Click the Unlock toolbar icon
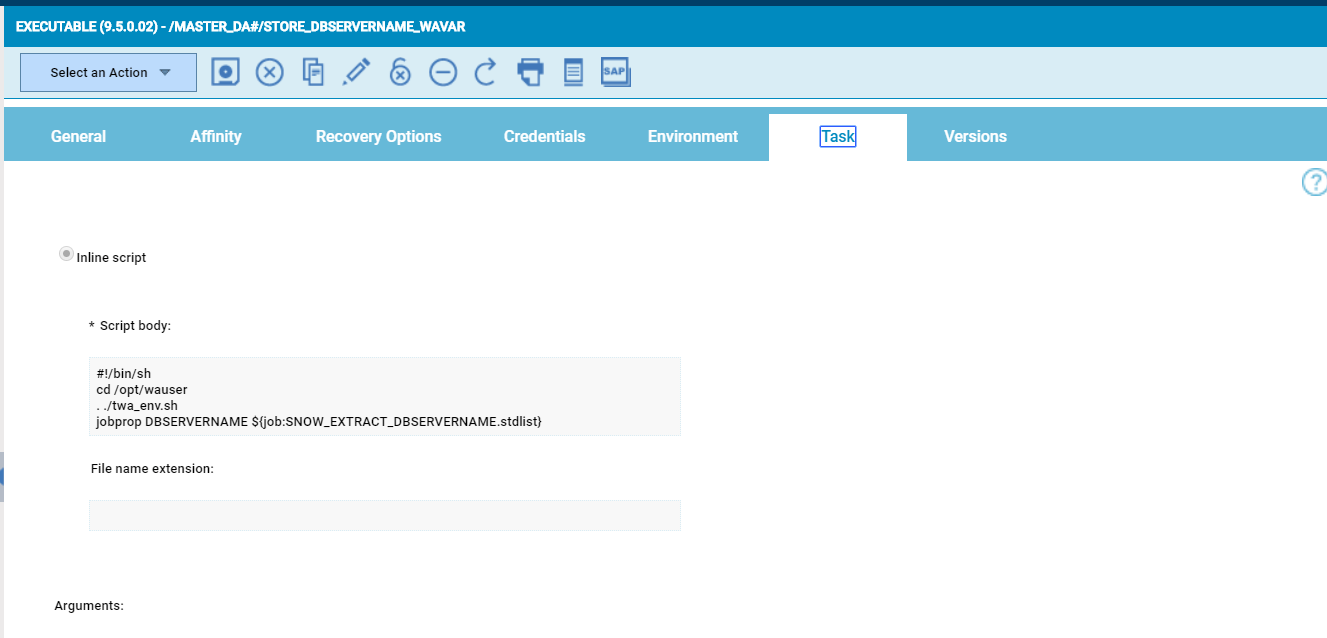The image size is (1327, 638). point(400,71)
